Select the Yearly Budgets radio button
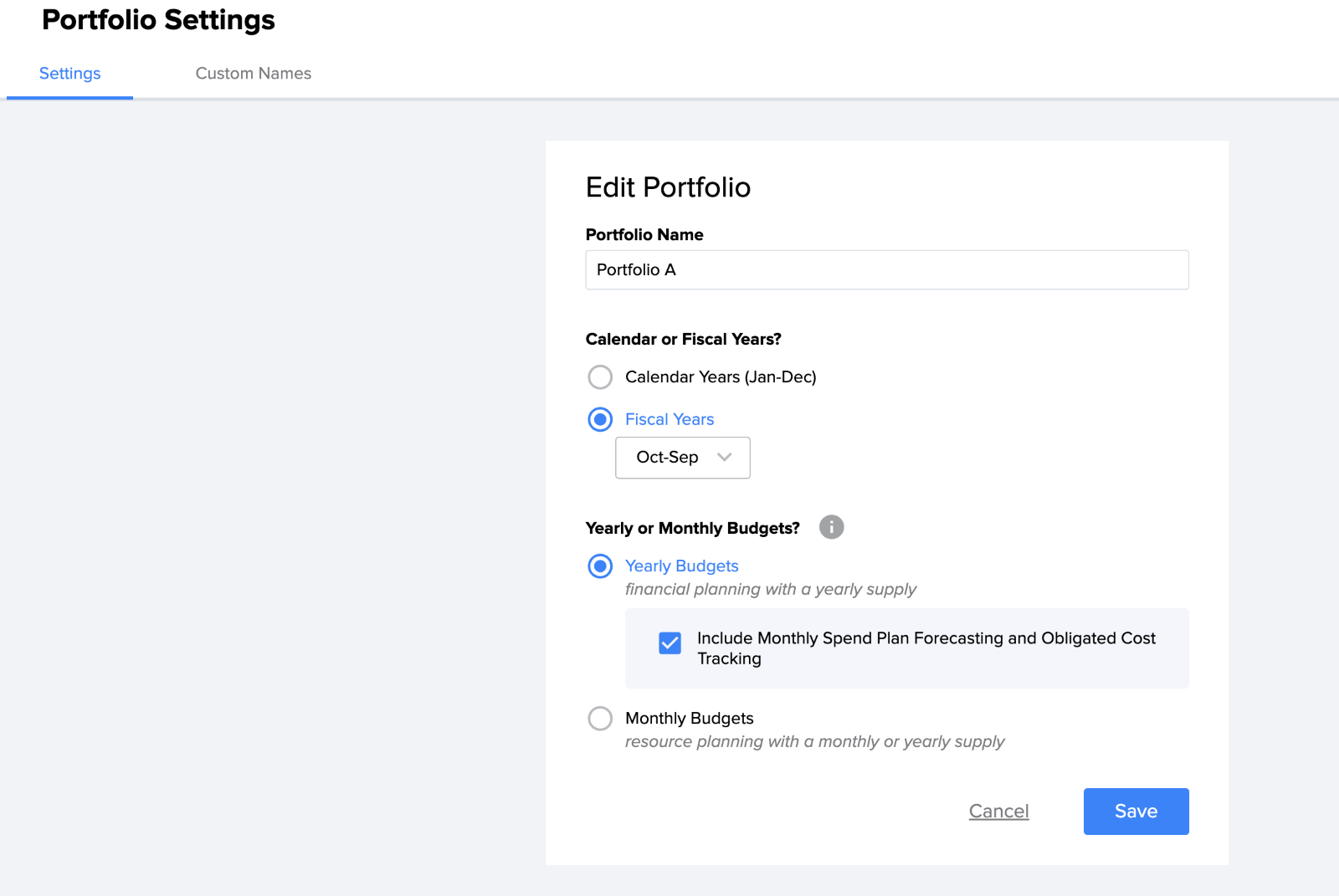The width and height of the screenshot is (1339, 896). pyautogui.click(x=600, y=566)
